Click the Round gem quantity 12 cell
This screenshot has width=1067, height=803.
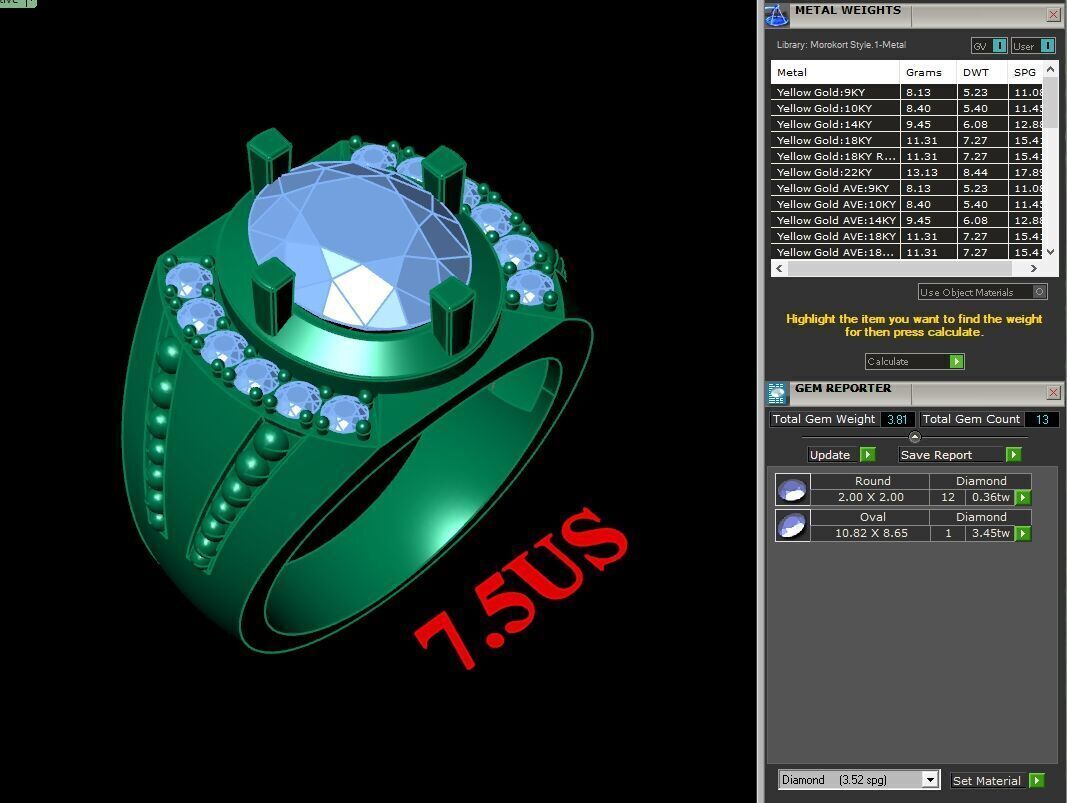[x=948, y=497]
